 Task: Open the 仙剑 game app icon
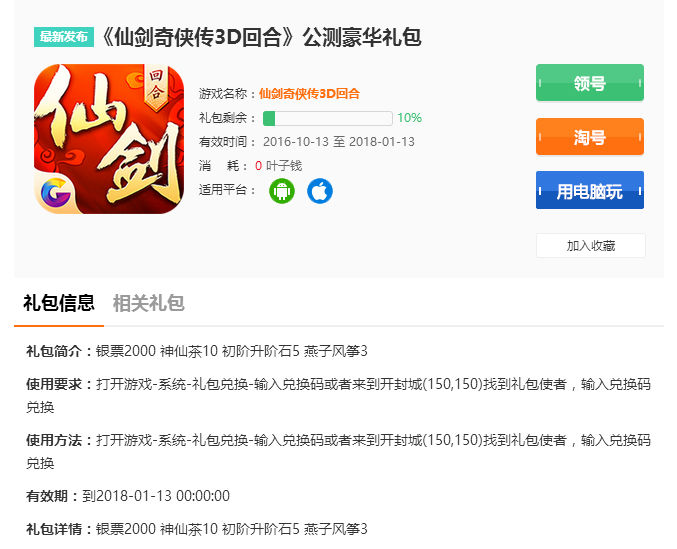[x=109, y=139]
